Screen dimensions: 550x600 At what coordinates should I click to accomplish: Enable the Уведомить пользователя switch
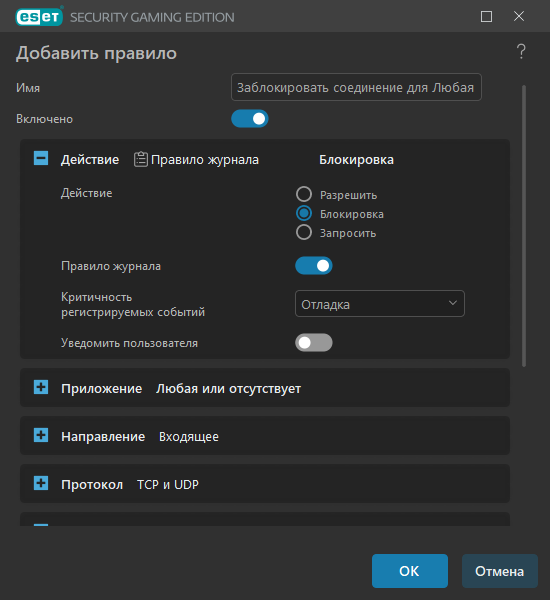(x=313, y=342)
